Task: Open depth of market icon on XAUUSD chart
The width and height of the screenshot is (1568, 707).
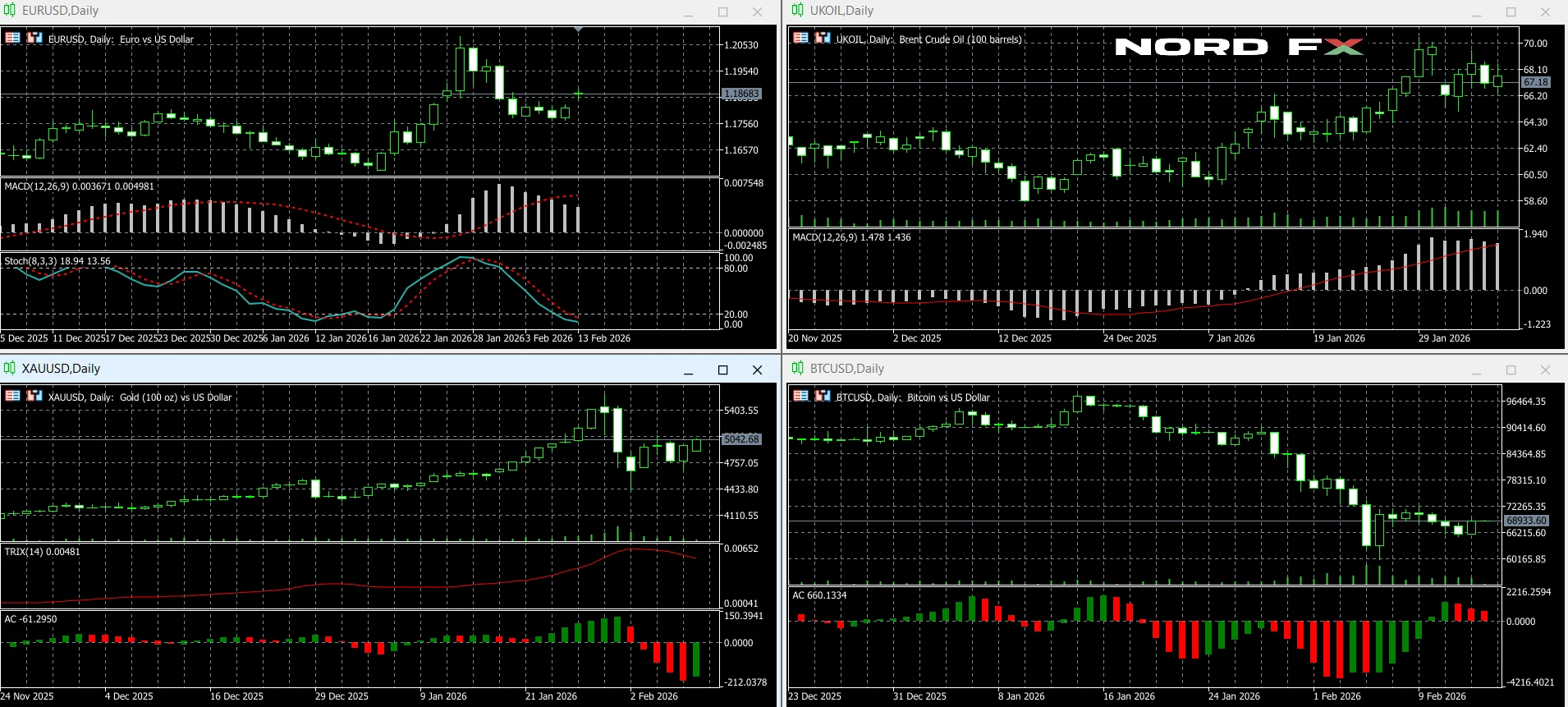Action: 34,396
